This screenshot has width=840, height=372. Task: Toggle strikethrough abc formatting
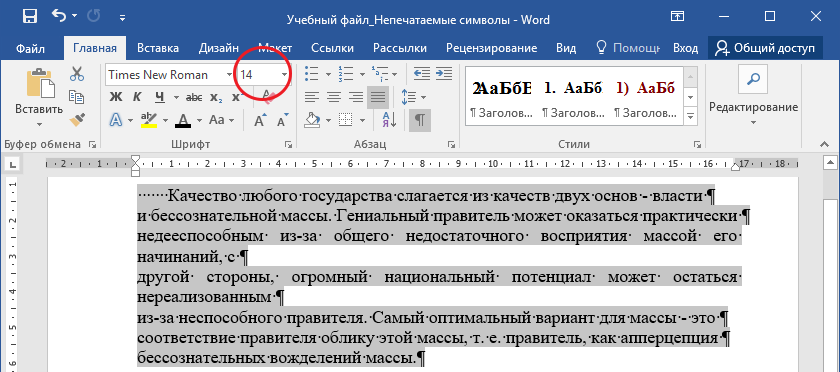click(x=193, y=97)
